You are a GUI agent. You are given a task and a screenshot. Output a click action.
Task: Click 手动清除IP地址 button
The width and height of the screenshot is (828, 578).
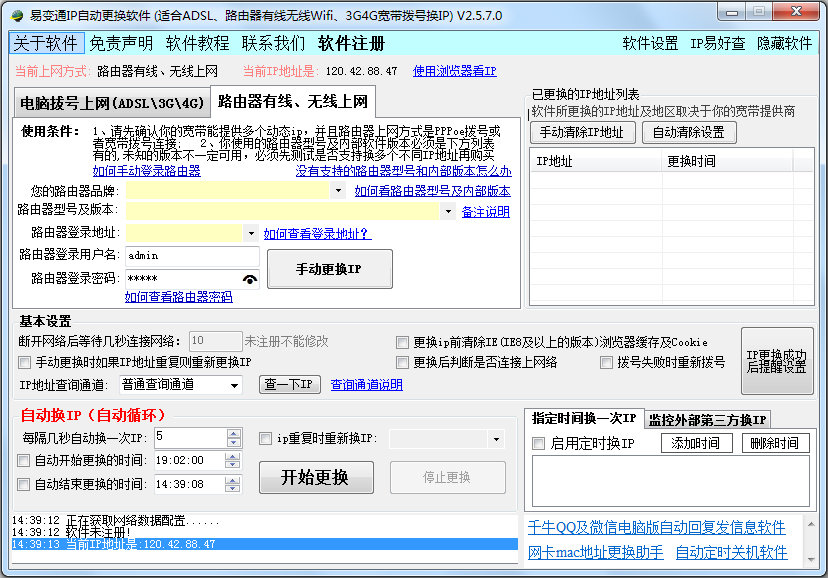[582, 132]
